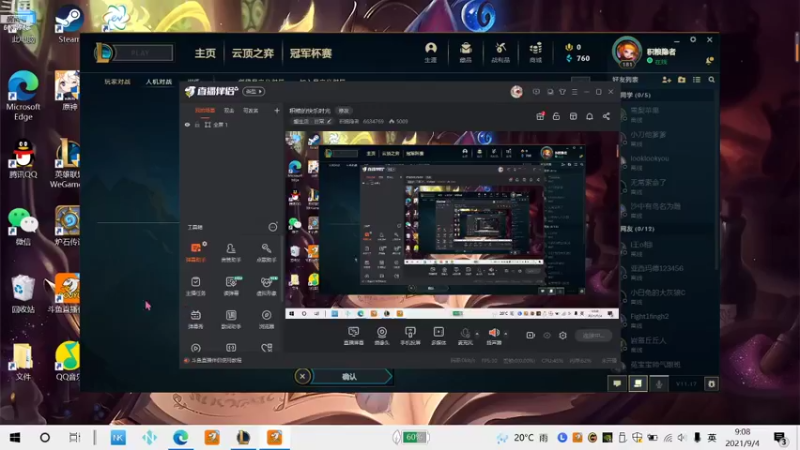
Task: Select the 玩家对战 mode tab
Action: pos(117,82)
